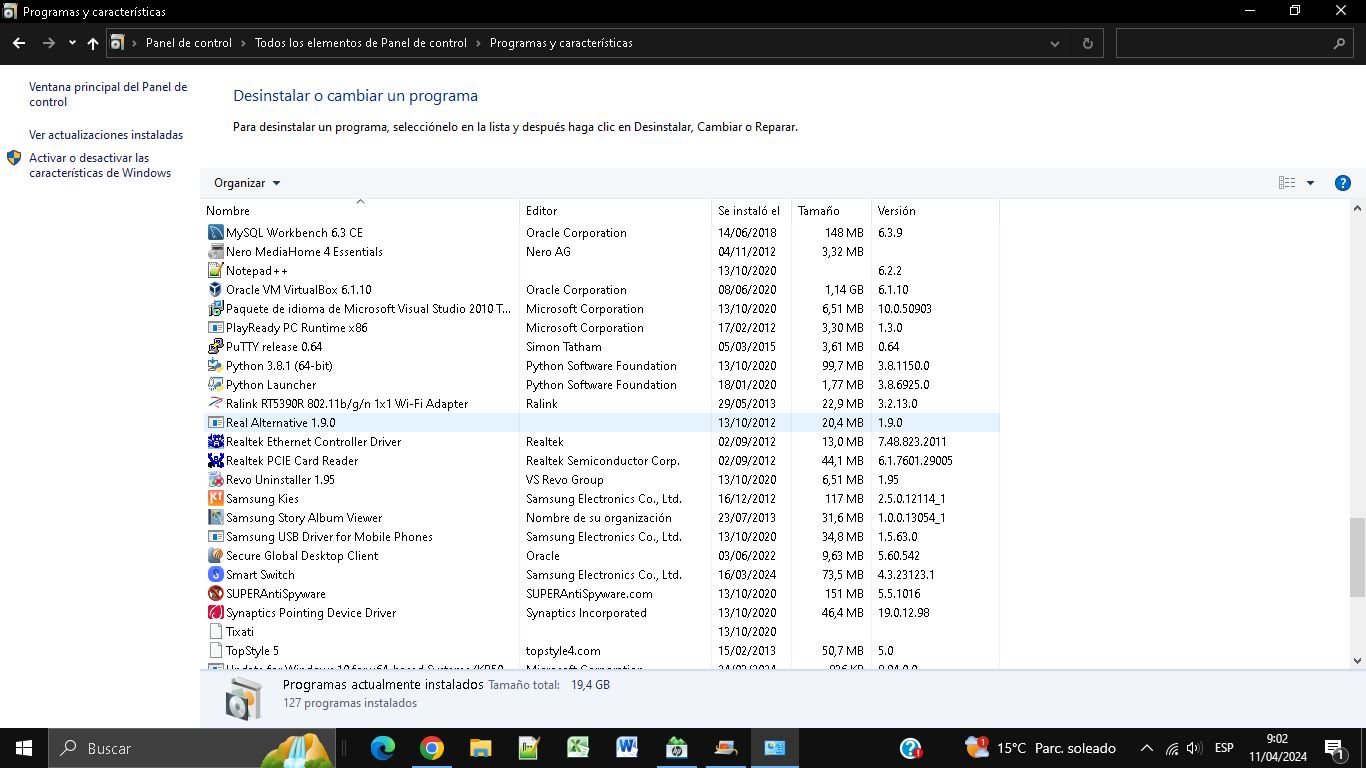Click Panel de control in the breadcrumb
This screenshot has height=768, width=1366.
(x=188, y=43)
